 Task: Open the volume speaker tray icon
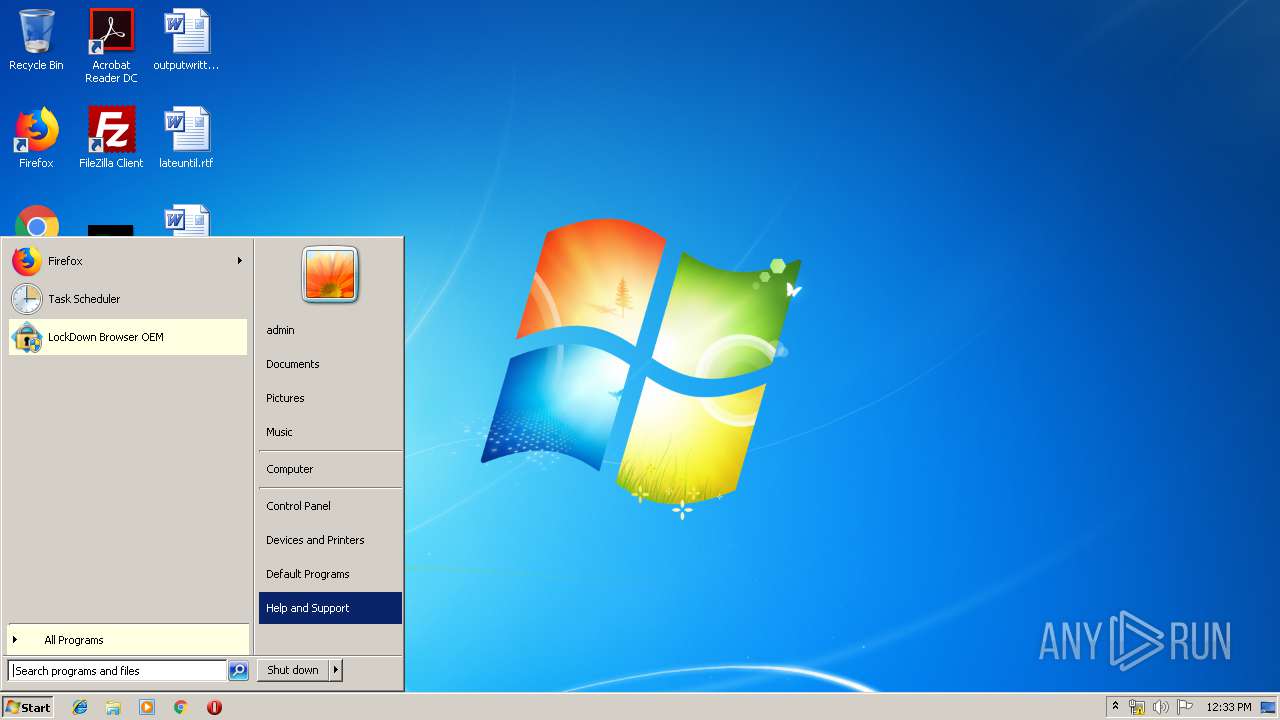1161,707
